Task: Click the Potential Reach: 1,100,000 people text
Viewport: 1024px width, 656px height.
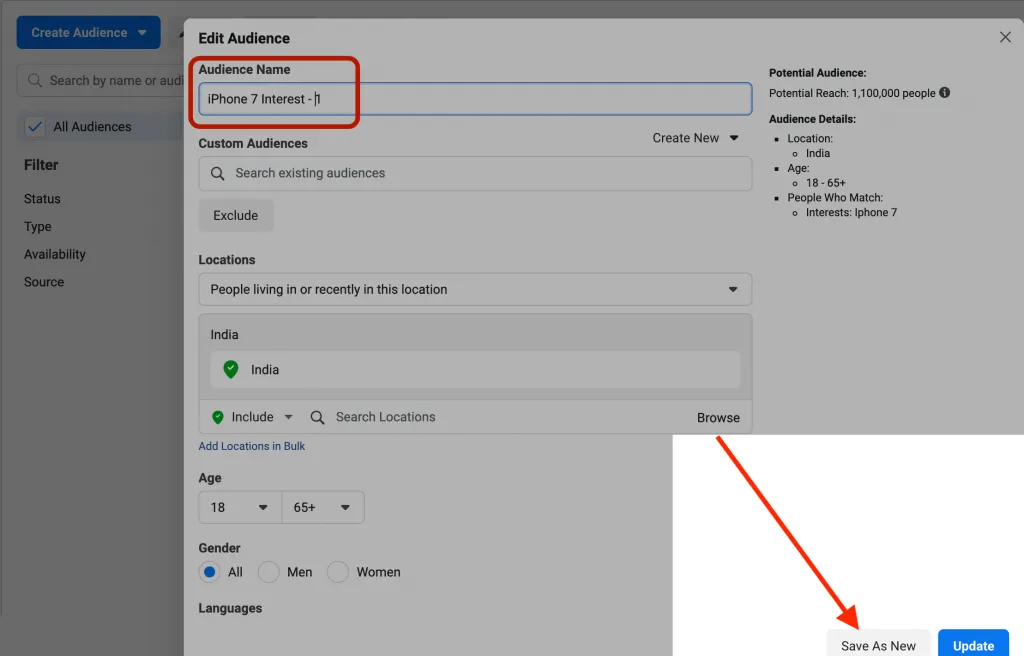Action: [x=852, y=93]
